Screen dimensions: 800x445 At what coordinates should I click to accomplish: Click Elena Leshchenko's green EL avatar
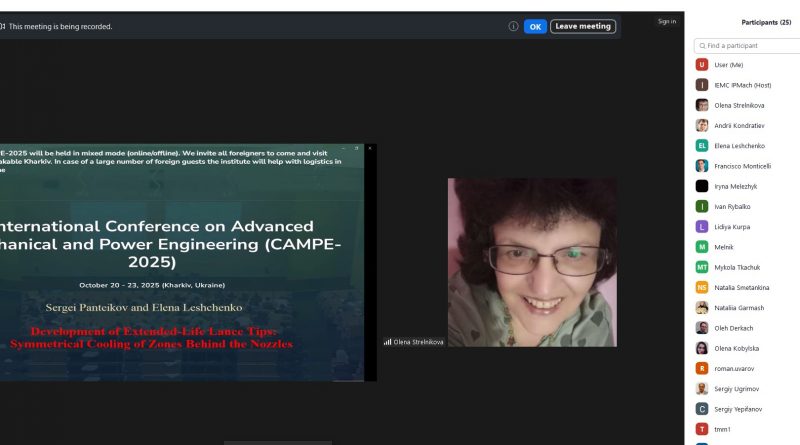[x=702, y=145]
